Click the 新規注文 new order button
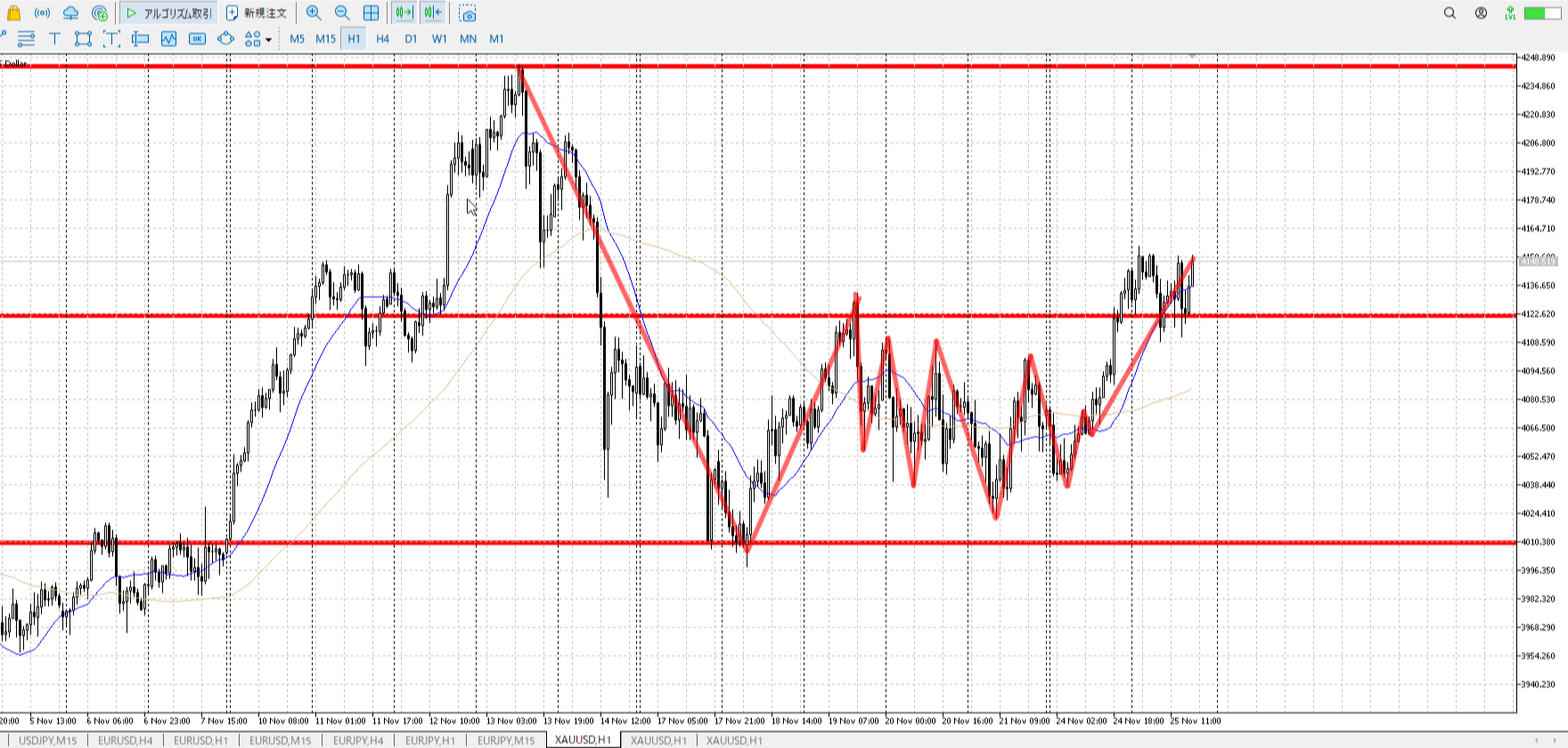This screenshot has height=748, width=1568. pyautogui.click(x=257, y=13)
